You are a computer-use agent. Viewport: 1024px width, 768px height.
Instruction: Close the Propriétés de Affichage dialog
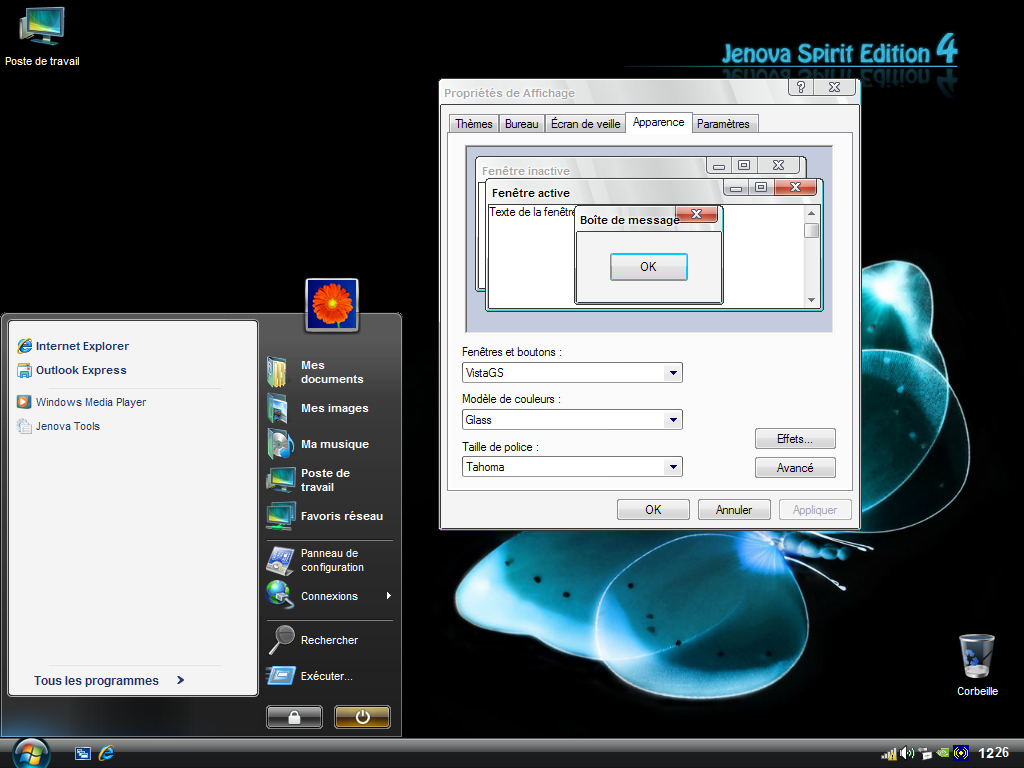[835, 87]
